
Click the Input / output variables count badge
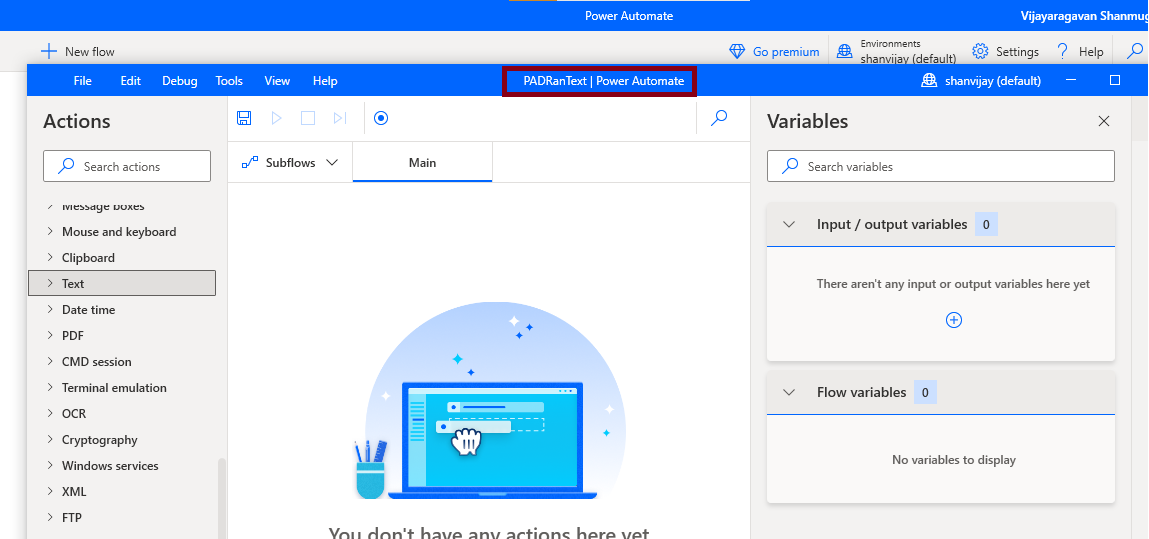(x=986, y=225)
